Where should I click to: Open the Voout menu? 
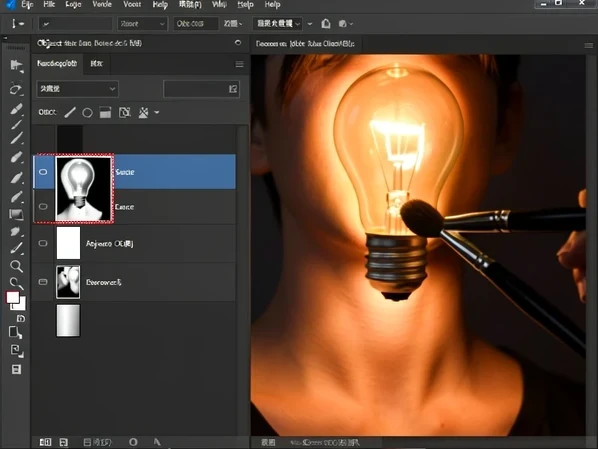(x=132, y=5)
